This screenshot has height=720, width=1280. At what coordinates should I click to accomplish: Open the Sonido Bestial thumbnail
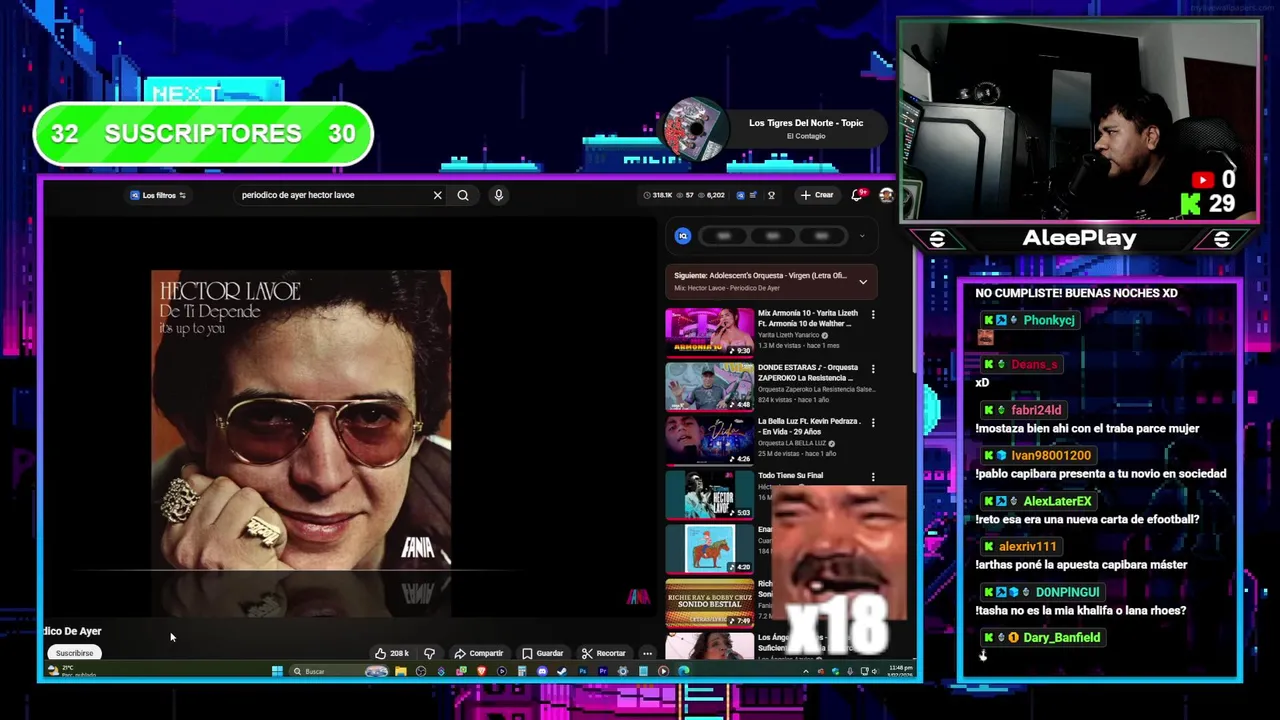(710, 603)
